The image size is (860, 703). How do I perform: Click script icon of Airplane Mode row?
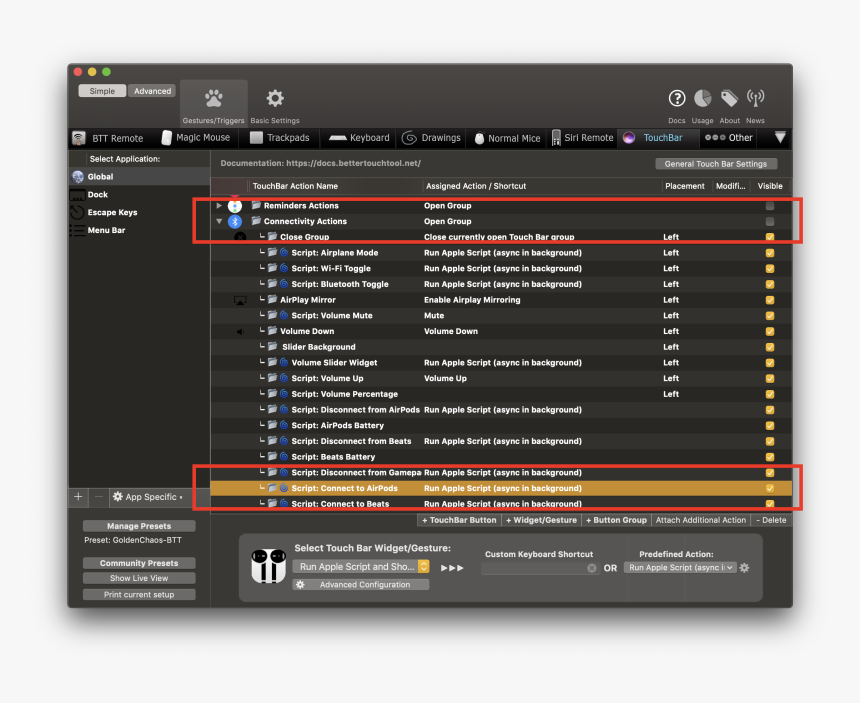pos(284,253)
